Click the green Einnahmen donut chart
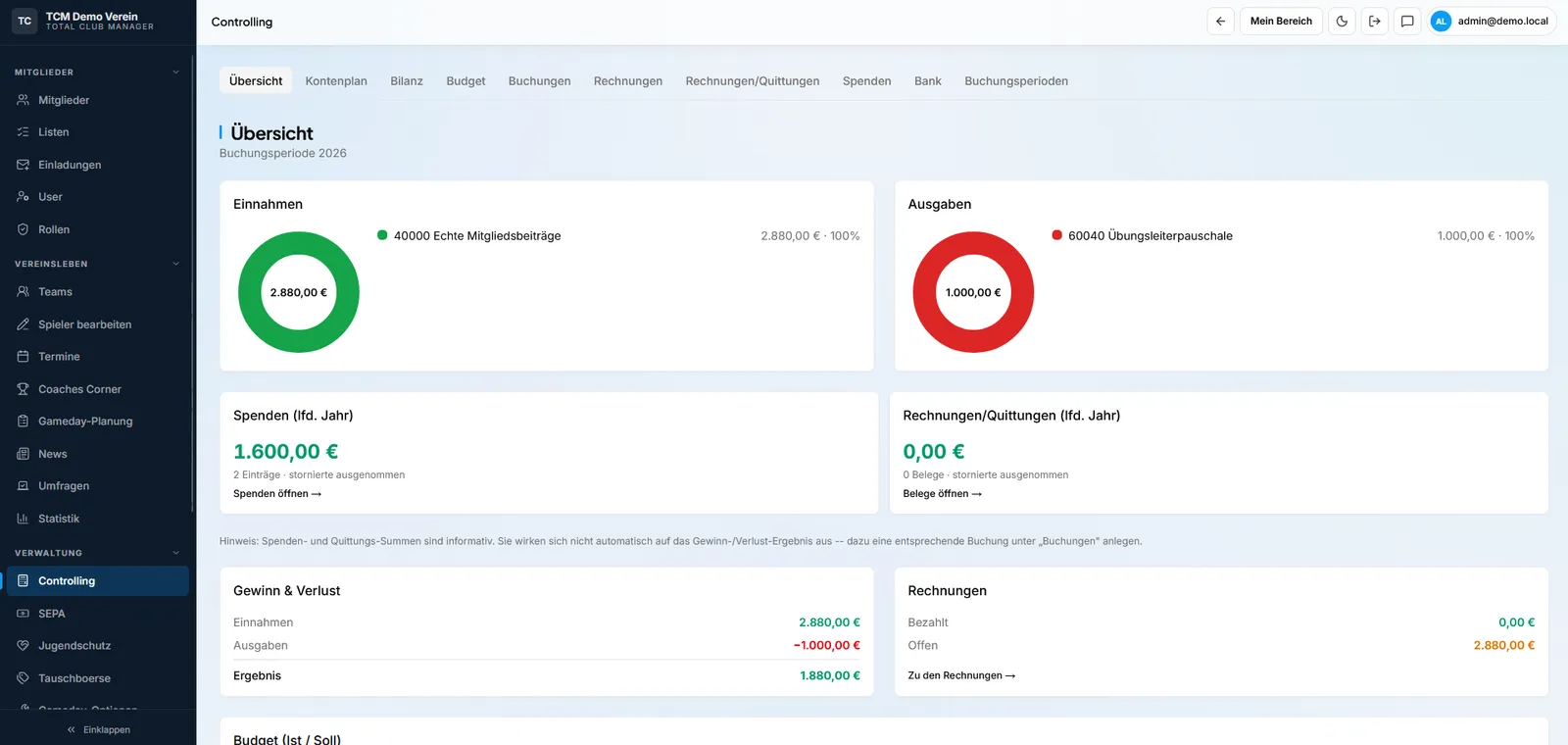Viewport: 1568px width, 745px height. [299, 292]
